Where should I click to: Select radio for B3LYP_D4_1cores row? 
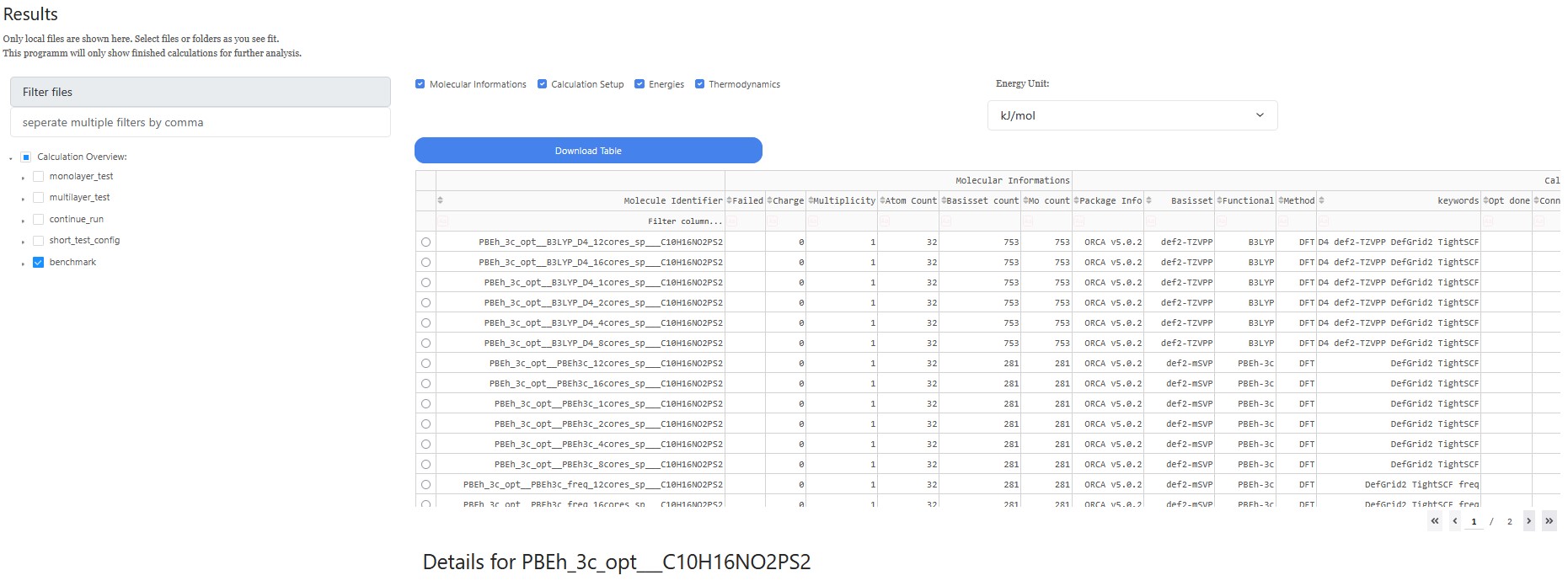(x=425, y=282)
